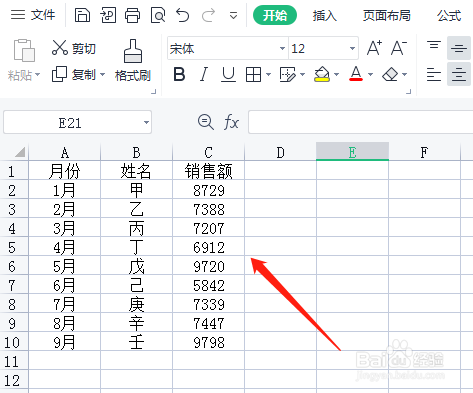Expand the 复制 dropdown arrow
Image resolution: width=473 pixels, height=393 pixels.
click(102, 74)
